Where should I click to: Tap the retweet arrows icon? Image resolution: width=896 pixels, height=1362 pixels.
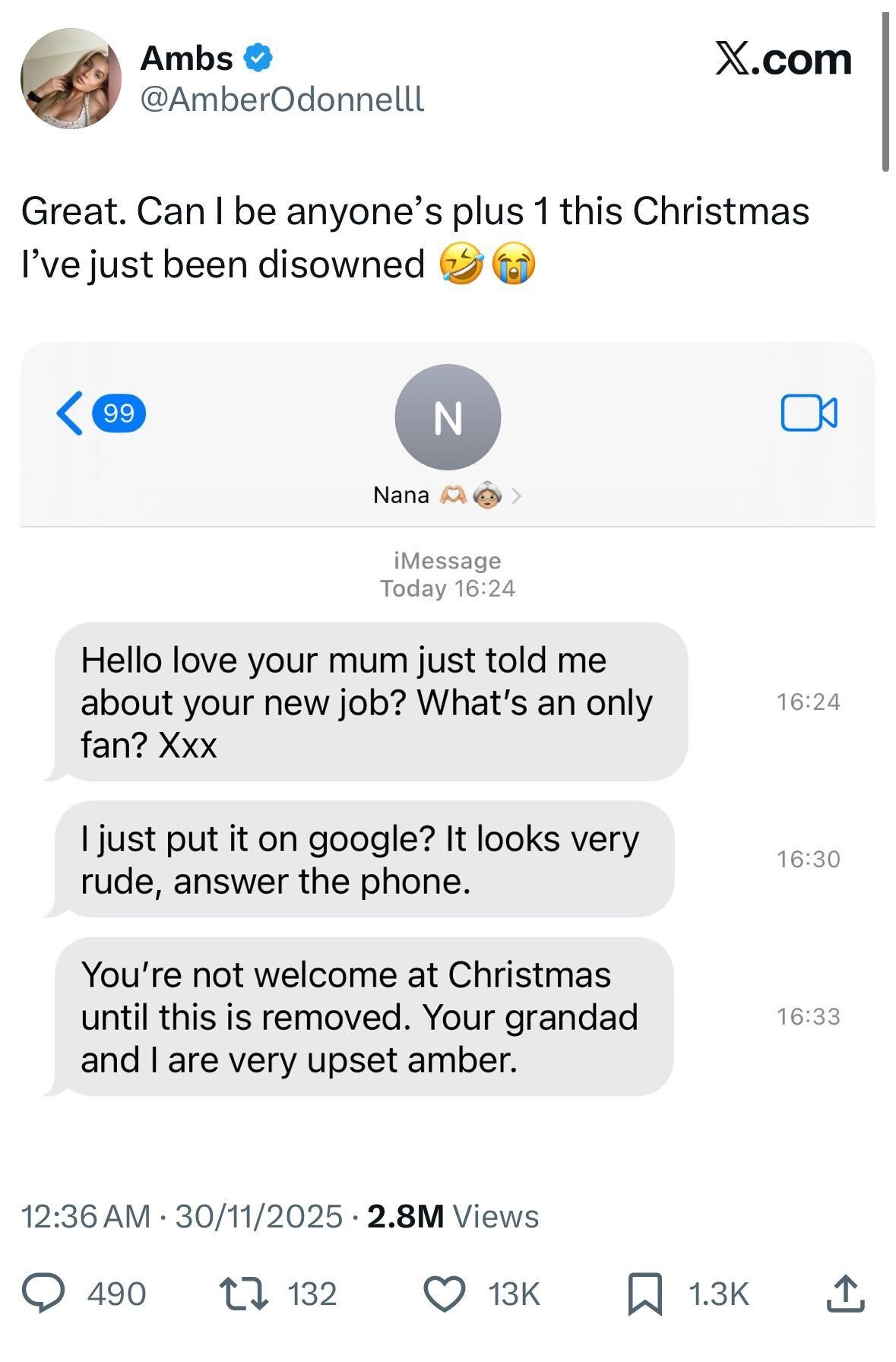243,1294
